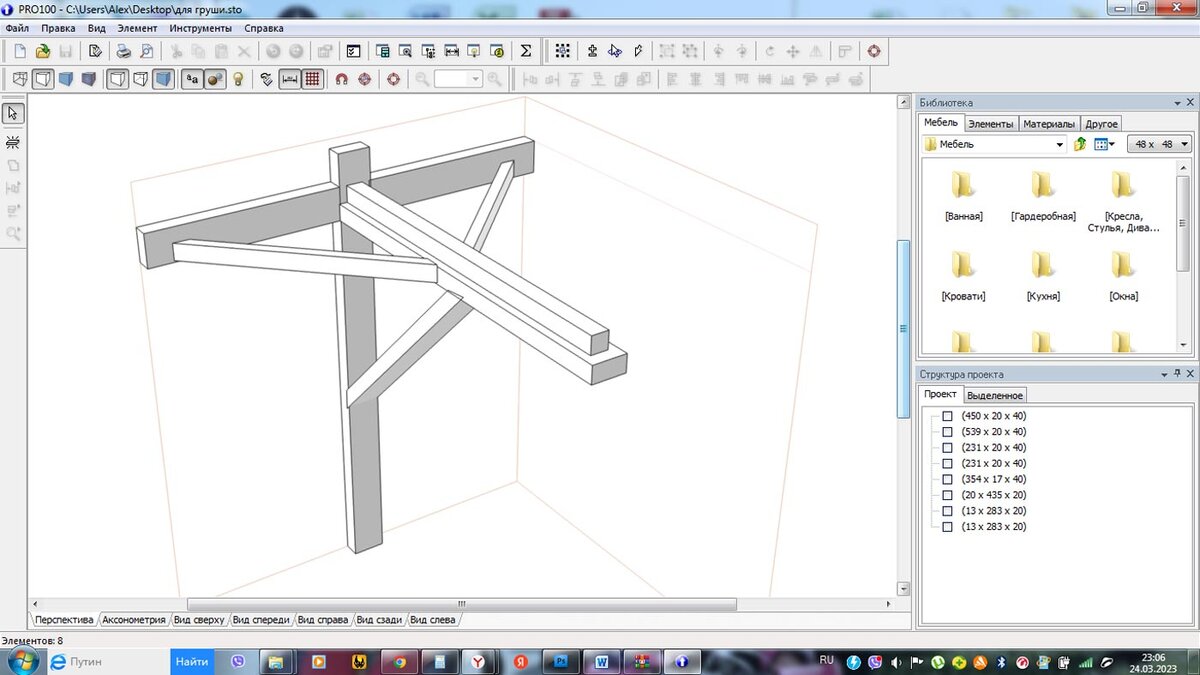Click the blue Найти search button
Screen dimensions: 1200x675
(x=192, y=661)
